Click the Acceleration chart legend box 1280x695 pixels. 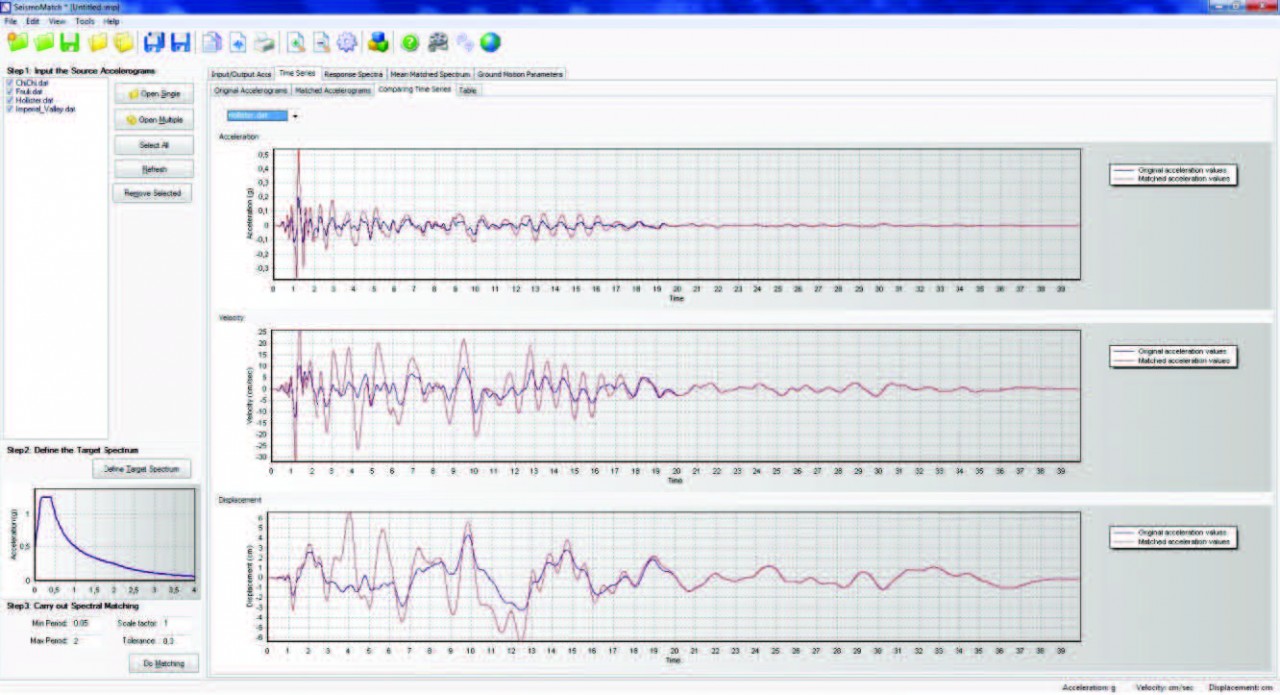tap(1172, 175)
